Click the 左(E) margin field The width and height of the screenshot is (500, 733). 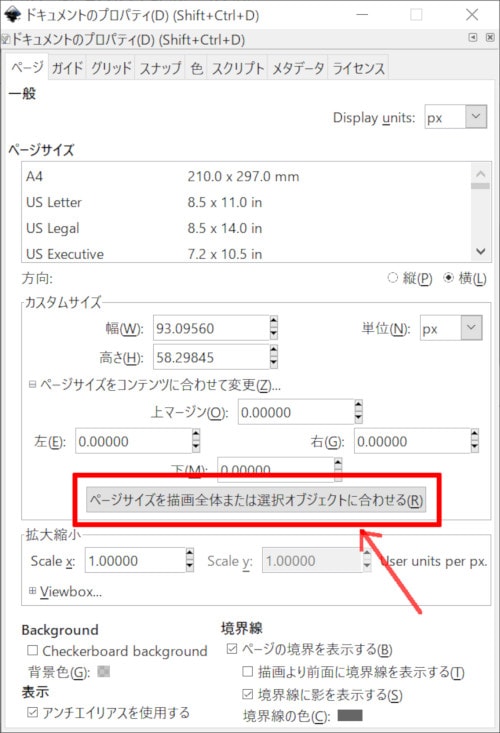(134, 441)
